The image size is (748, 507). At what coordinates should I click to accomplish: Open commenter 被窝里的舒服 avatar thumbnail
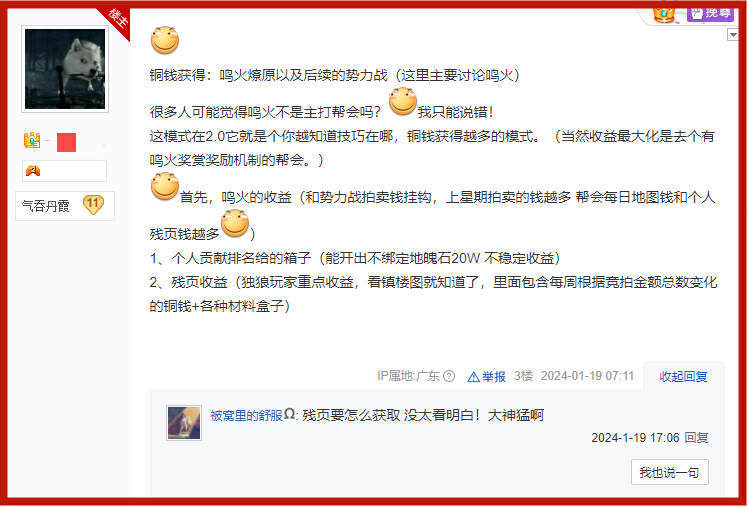coord(184,423)
